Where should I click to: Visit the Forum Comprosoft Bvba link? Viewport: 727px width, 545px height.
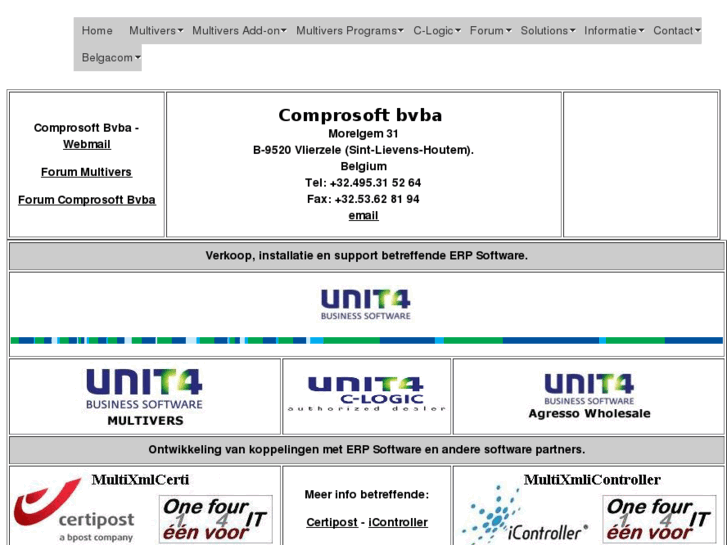87,200
